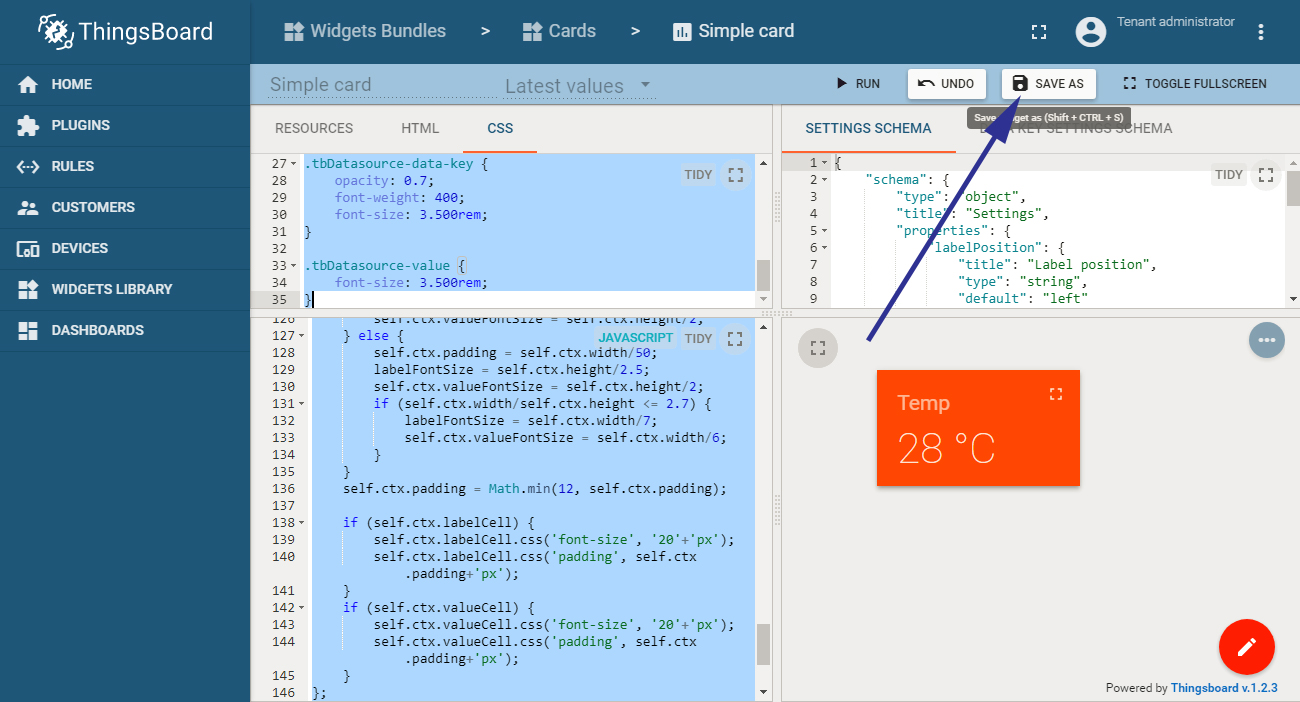Open Widgets Library in the sidebar
1300x702 pixels.
[125, 289]
